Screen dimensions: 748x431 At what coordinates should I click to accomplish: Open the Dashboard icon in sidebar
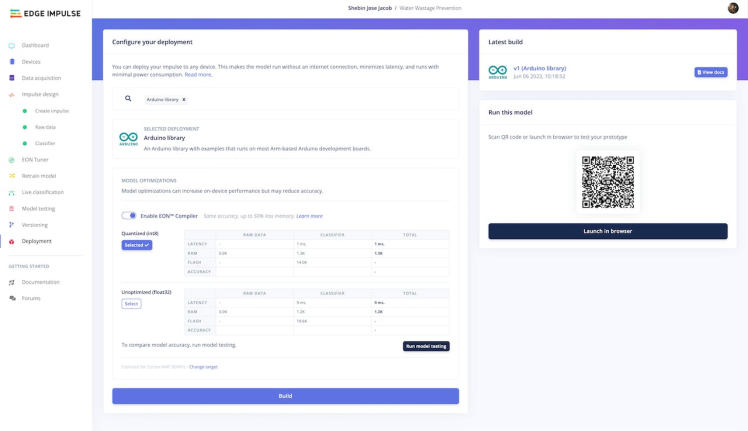[x=11, y=45]
